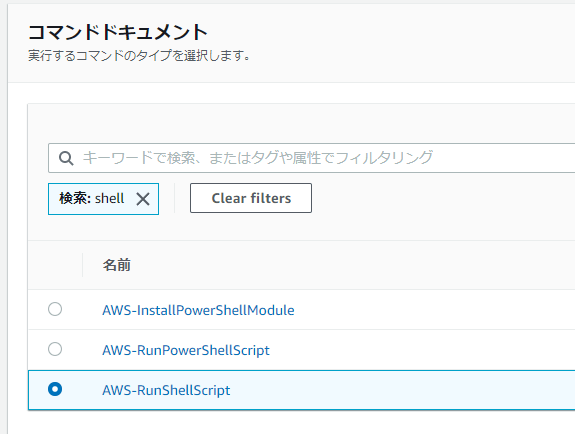This screenshot has width=575, height=434.
Task: Select AWS-RunShellScript radio button
Action: 55,389
